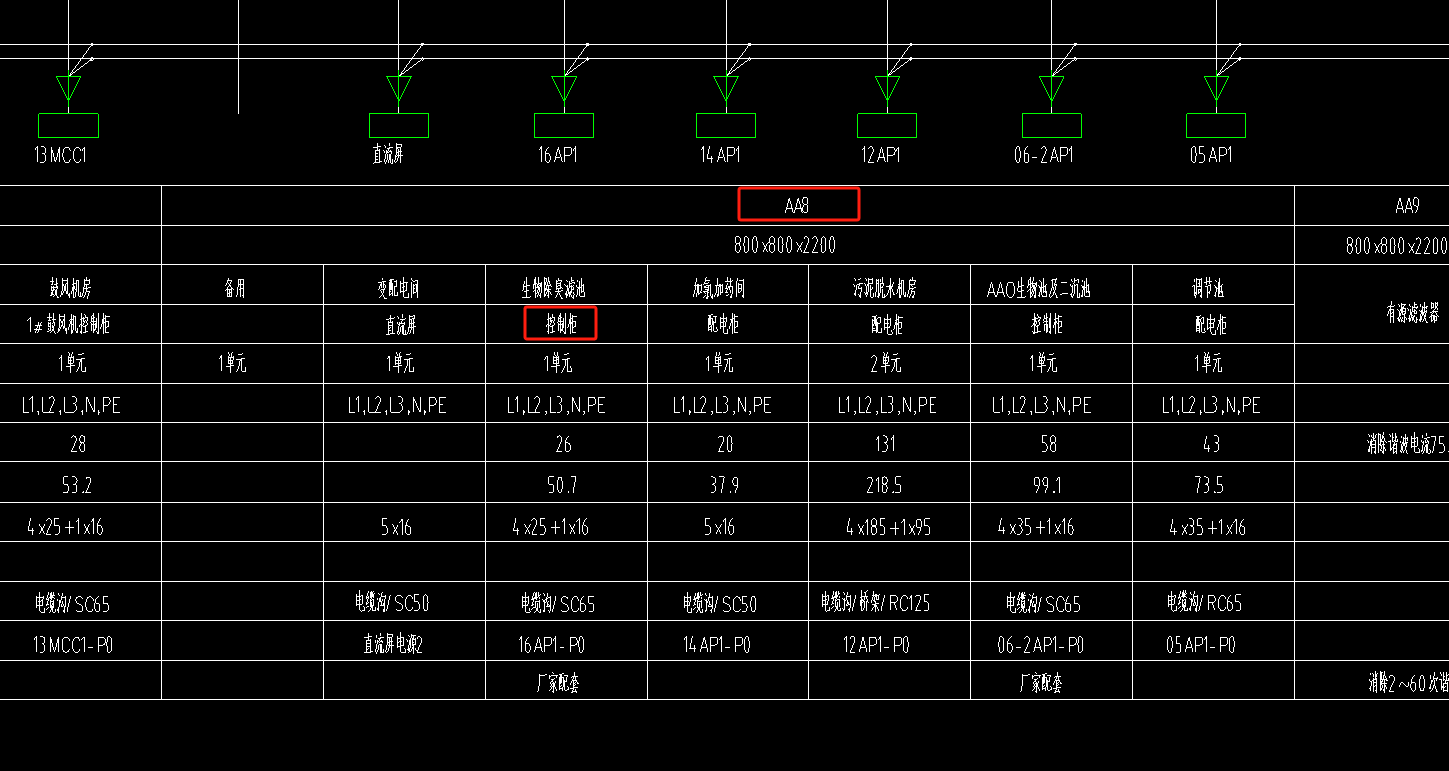The image size is (1449, 771).
Task: Pick the green triangle symbol feeding 16AP1
Action: coord(564,88)
